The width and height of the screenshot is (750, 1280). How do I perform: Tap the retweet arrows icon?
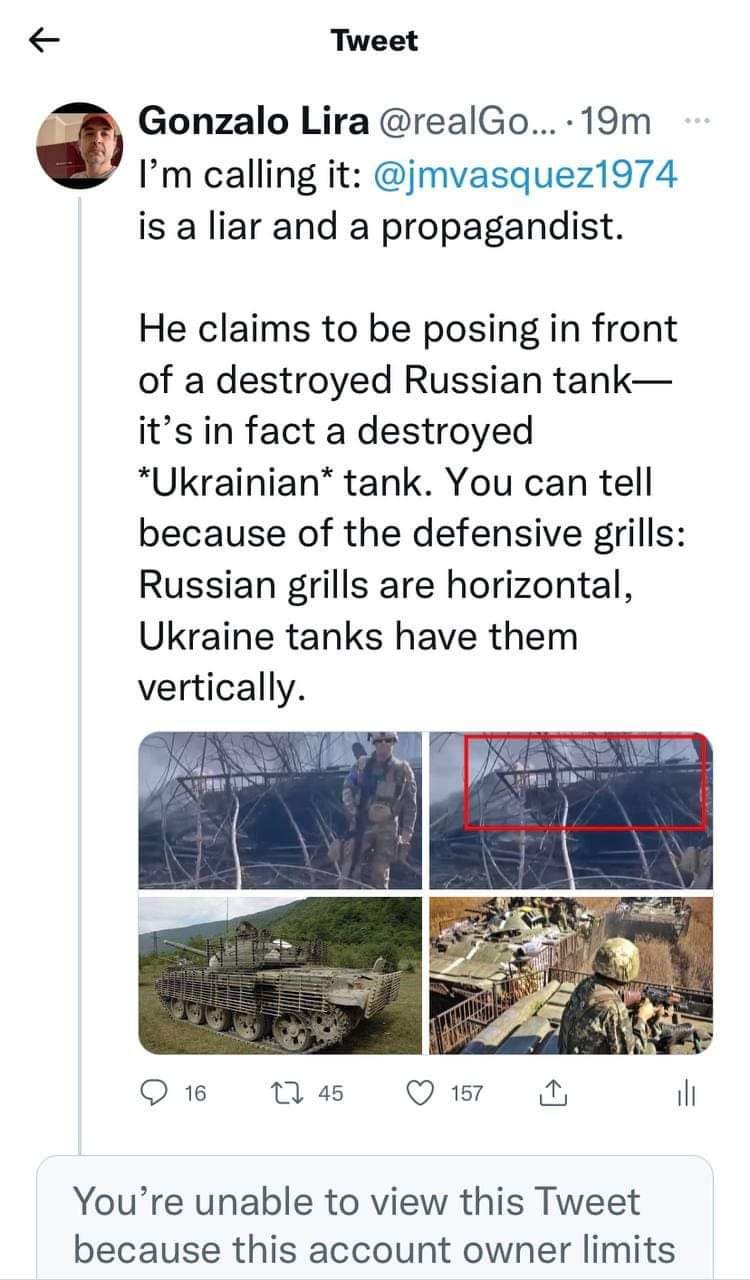click(x=293, y=1093)
